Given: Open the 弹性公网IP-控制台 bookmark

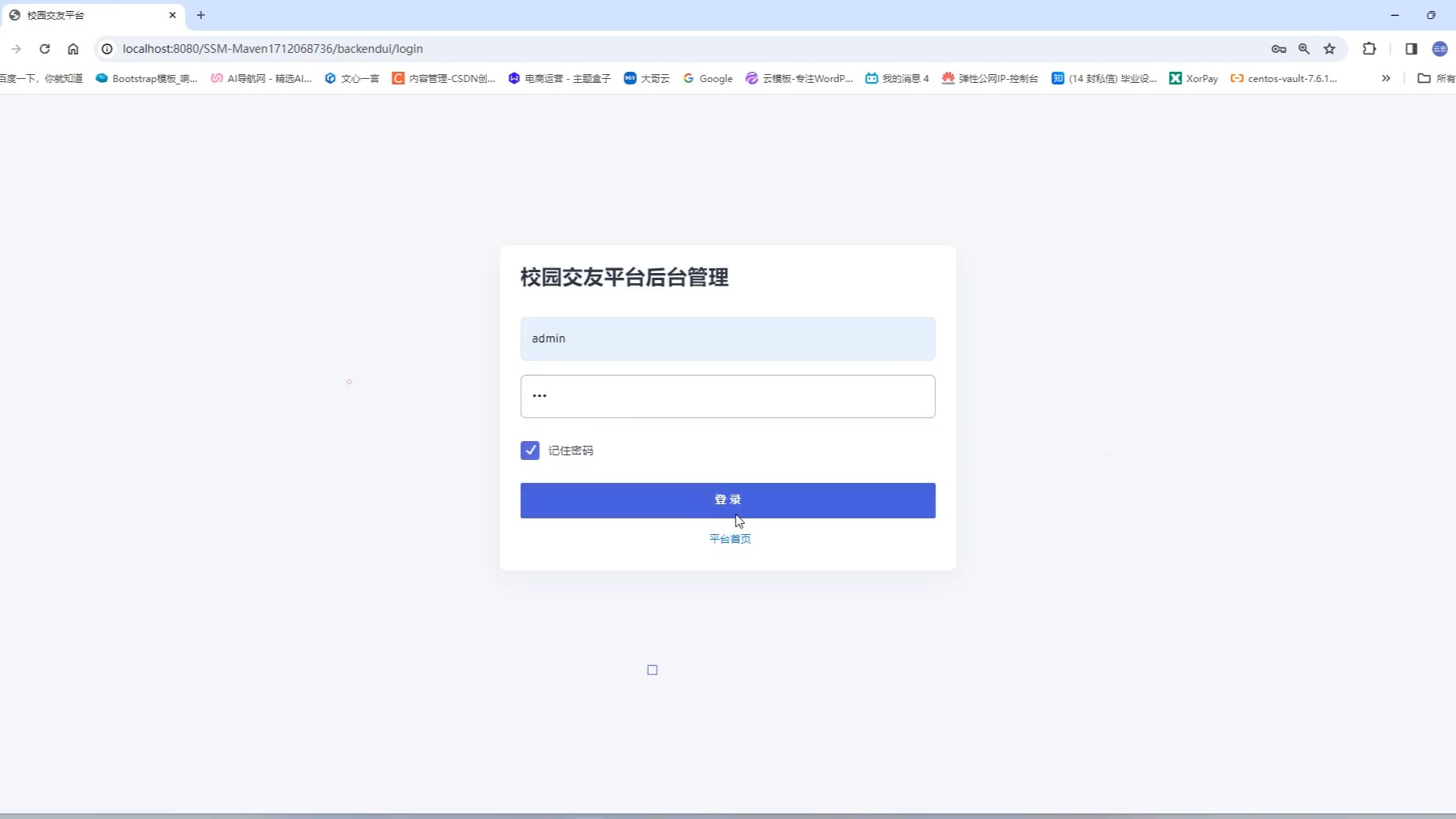Looking at the screenshot, I should pyautogui.click(x=990, y=78).
